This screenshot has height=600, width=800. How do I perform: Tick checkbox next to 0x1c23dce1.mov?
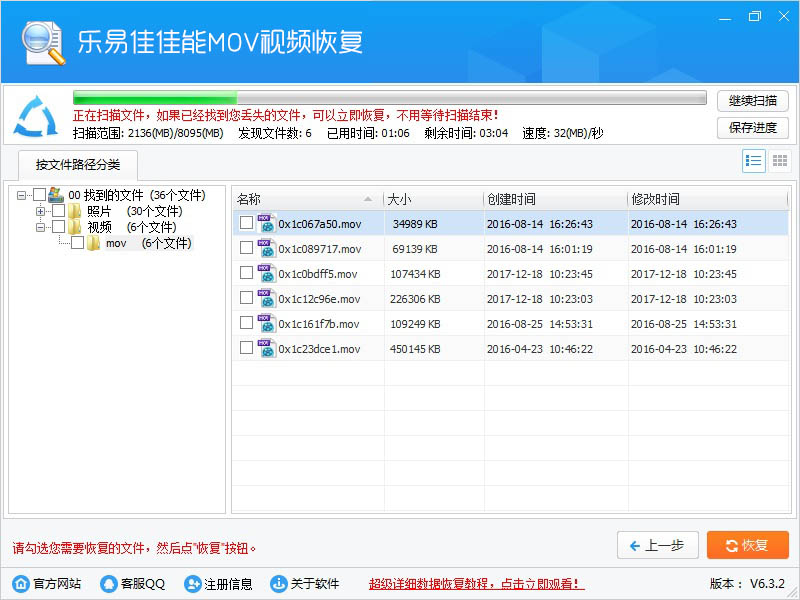246,348
